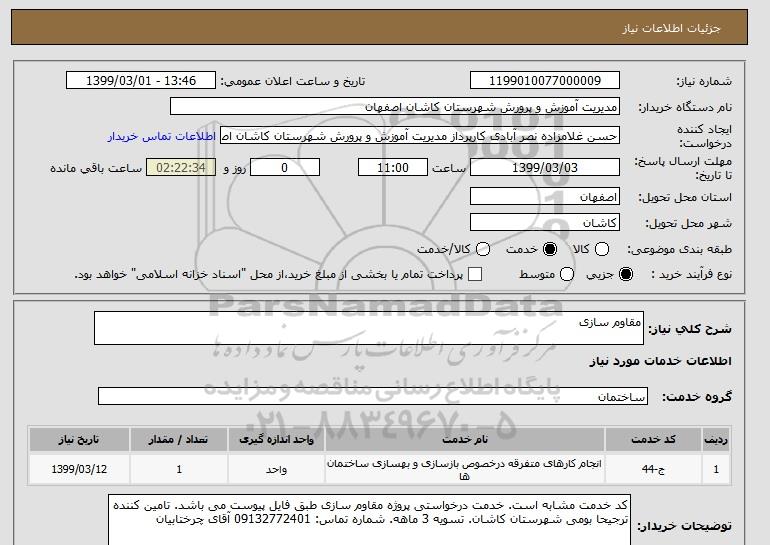This screenshot has height=545, width=770.
Task: Click the announcement date field 1399/03/01 - 13:46
Action: tap(141, 81)
